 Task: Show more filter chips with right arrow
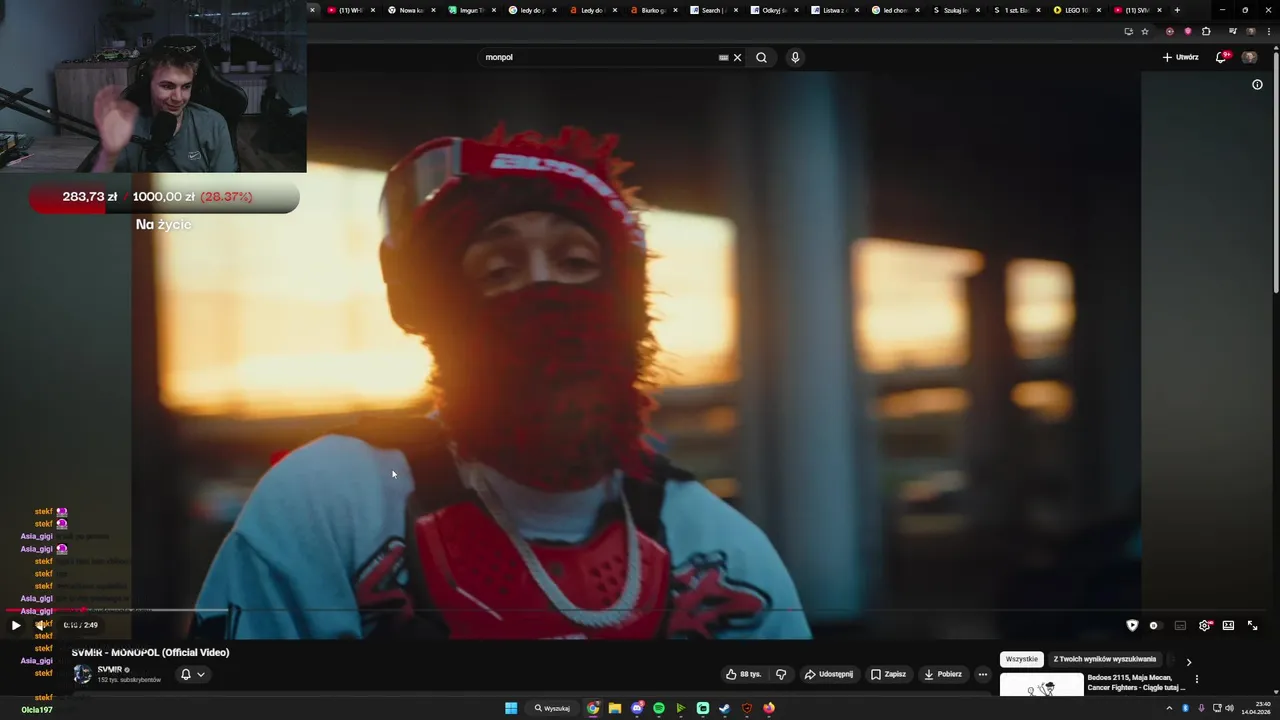[1188, 661]
